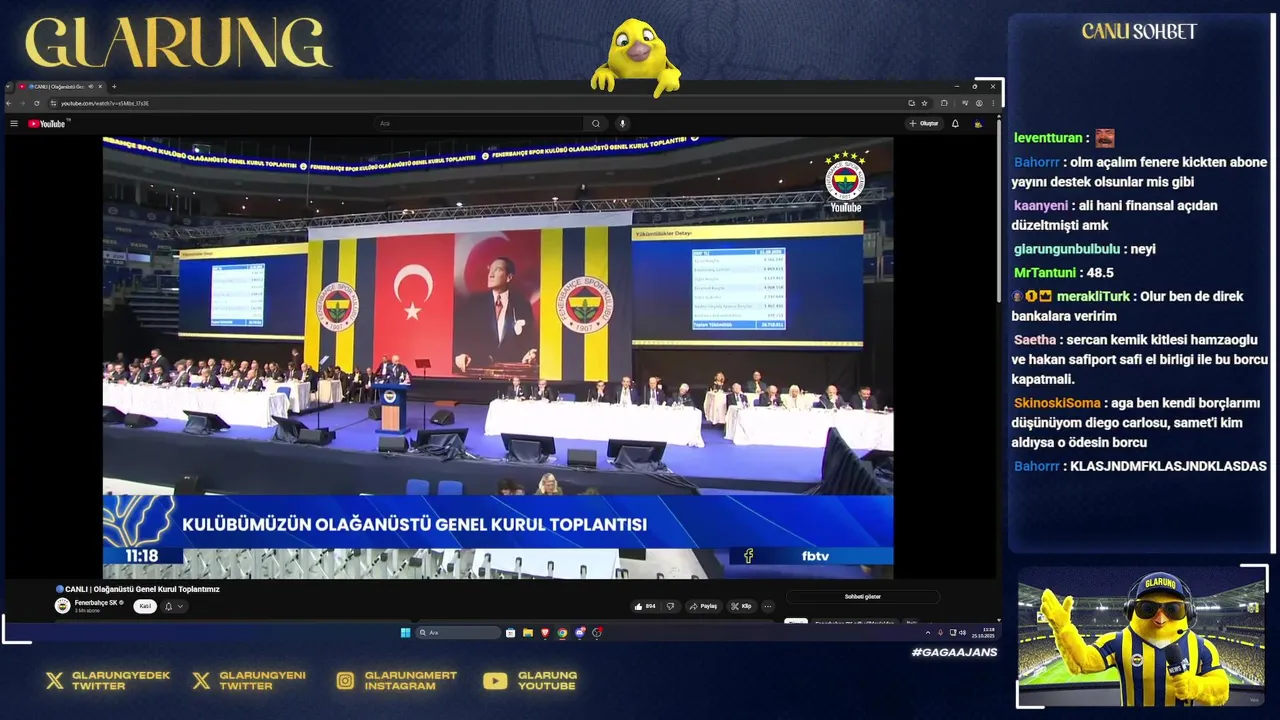This screenshot has height=720, width=1280.
Task: Create a clip with the Klip button
Action: click(741, 606)
